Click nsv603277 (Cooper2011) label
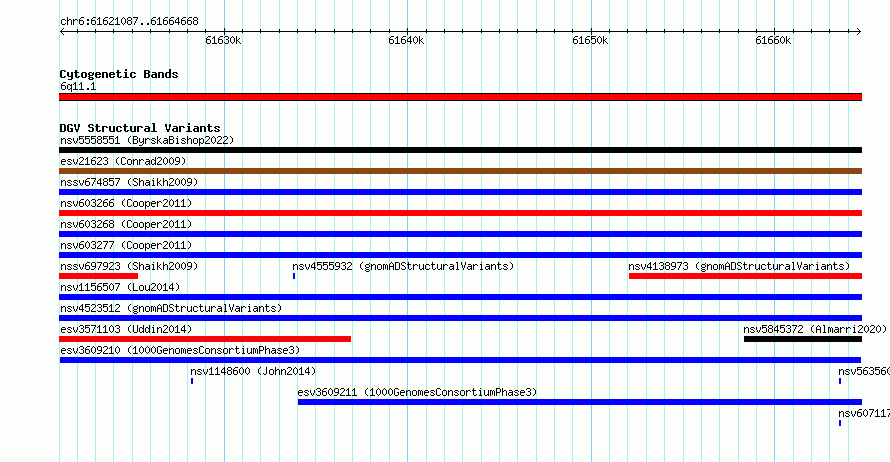 126,245
